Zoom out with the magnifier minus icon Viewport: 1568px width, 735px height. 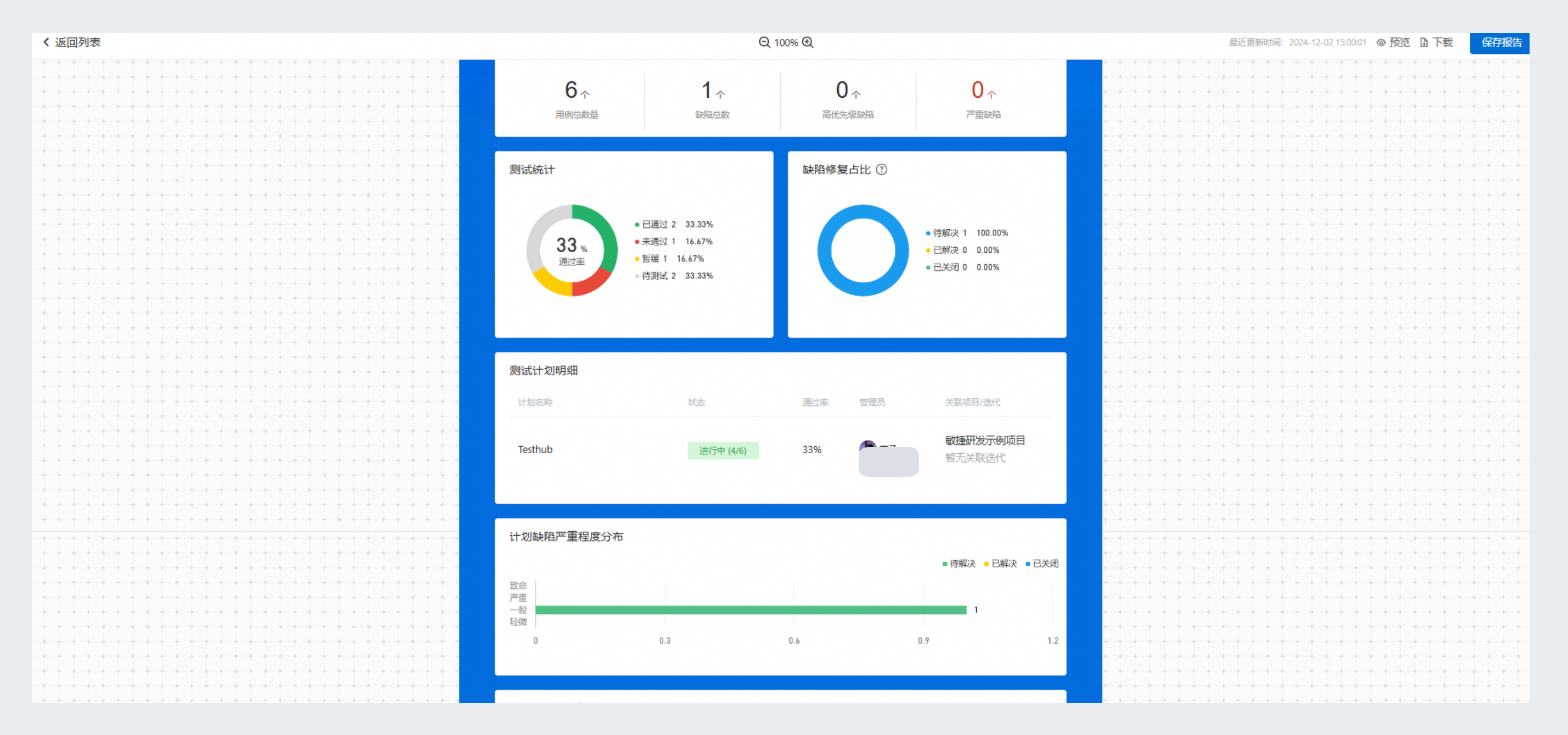pyautogui.click(x=764, y=42)
